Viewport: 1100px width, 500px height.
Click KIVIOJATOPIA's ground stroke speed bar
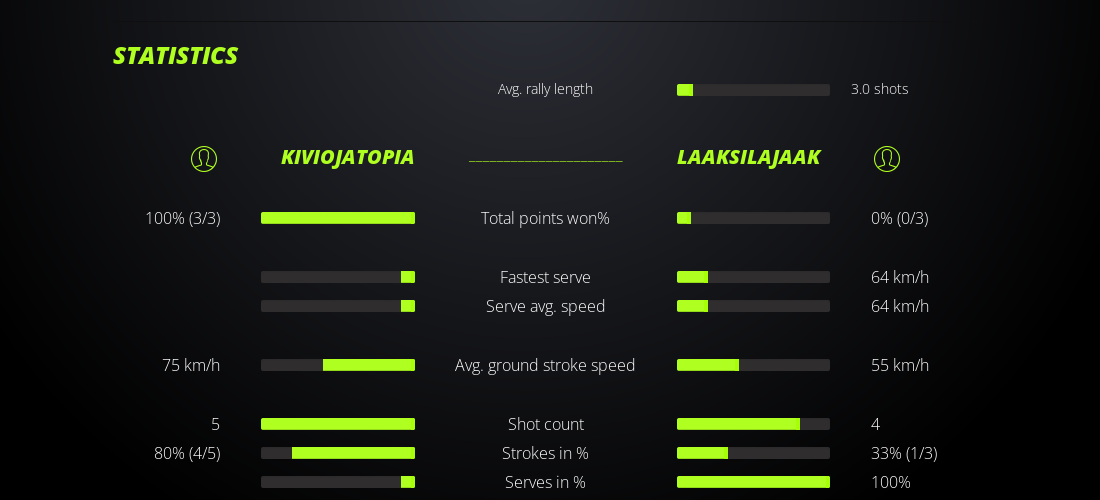(x=338, y=365)
